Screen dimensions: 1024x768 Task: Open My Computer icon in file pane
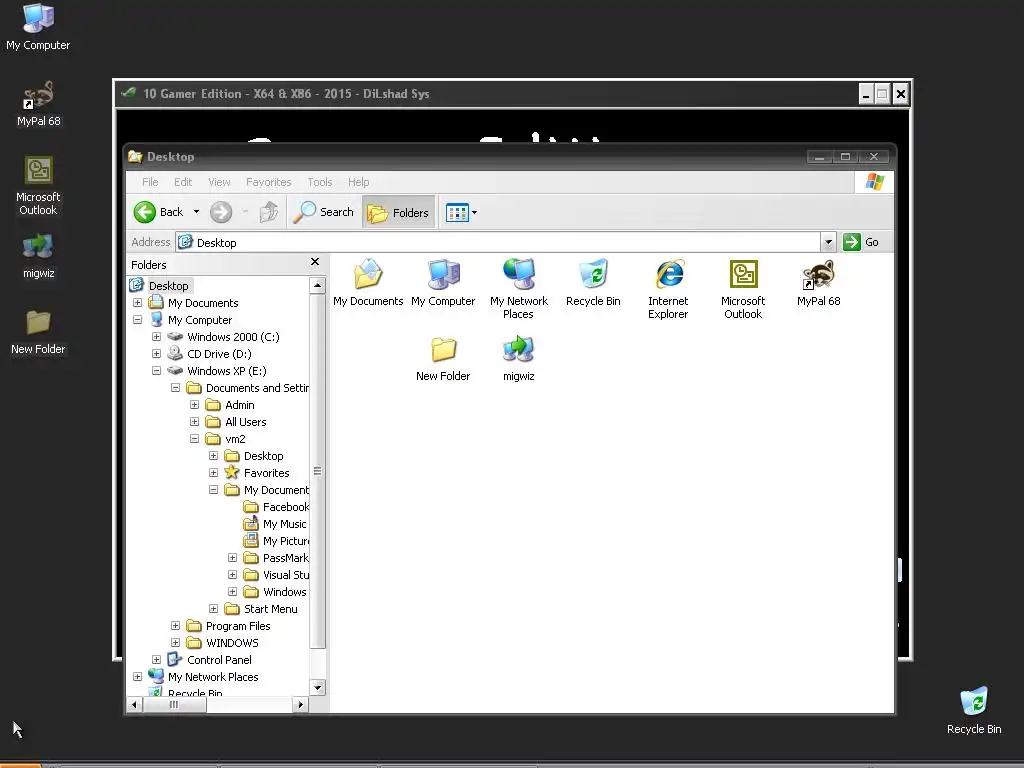(x=443, y=283)
